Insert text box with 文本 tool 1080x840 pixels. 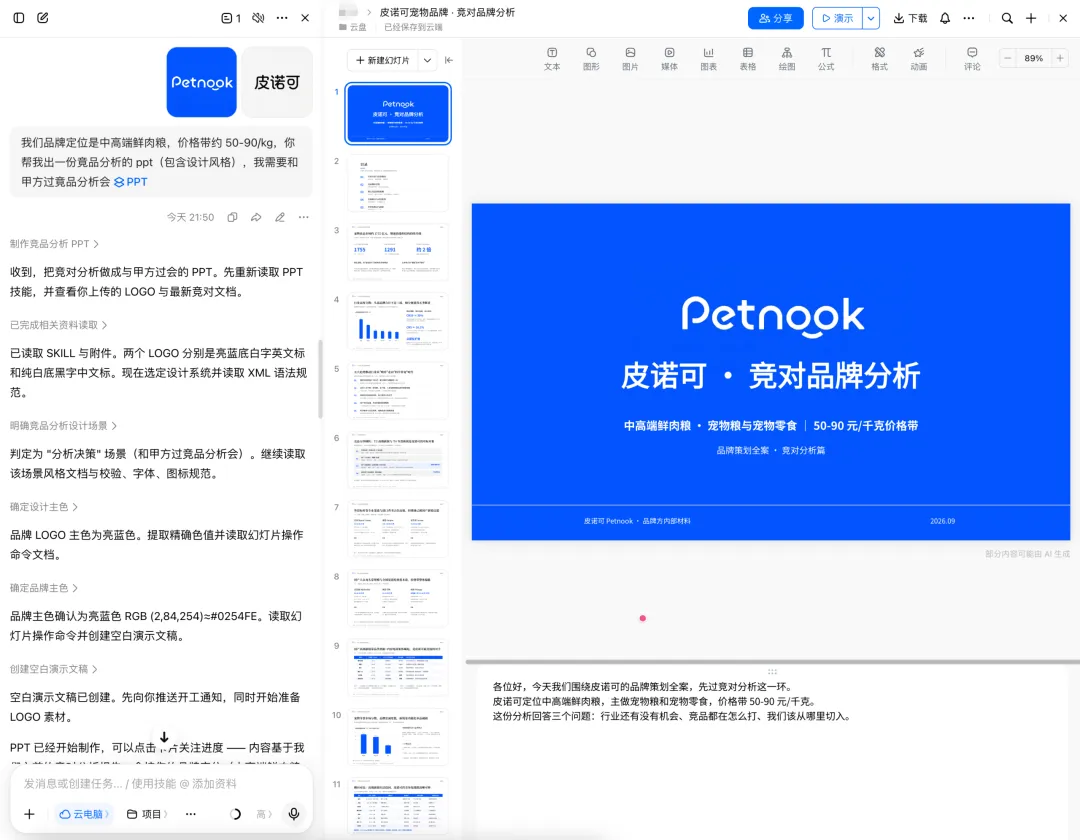552,59
